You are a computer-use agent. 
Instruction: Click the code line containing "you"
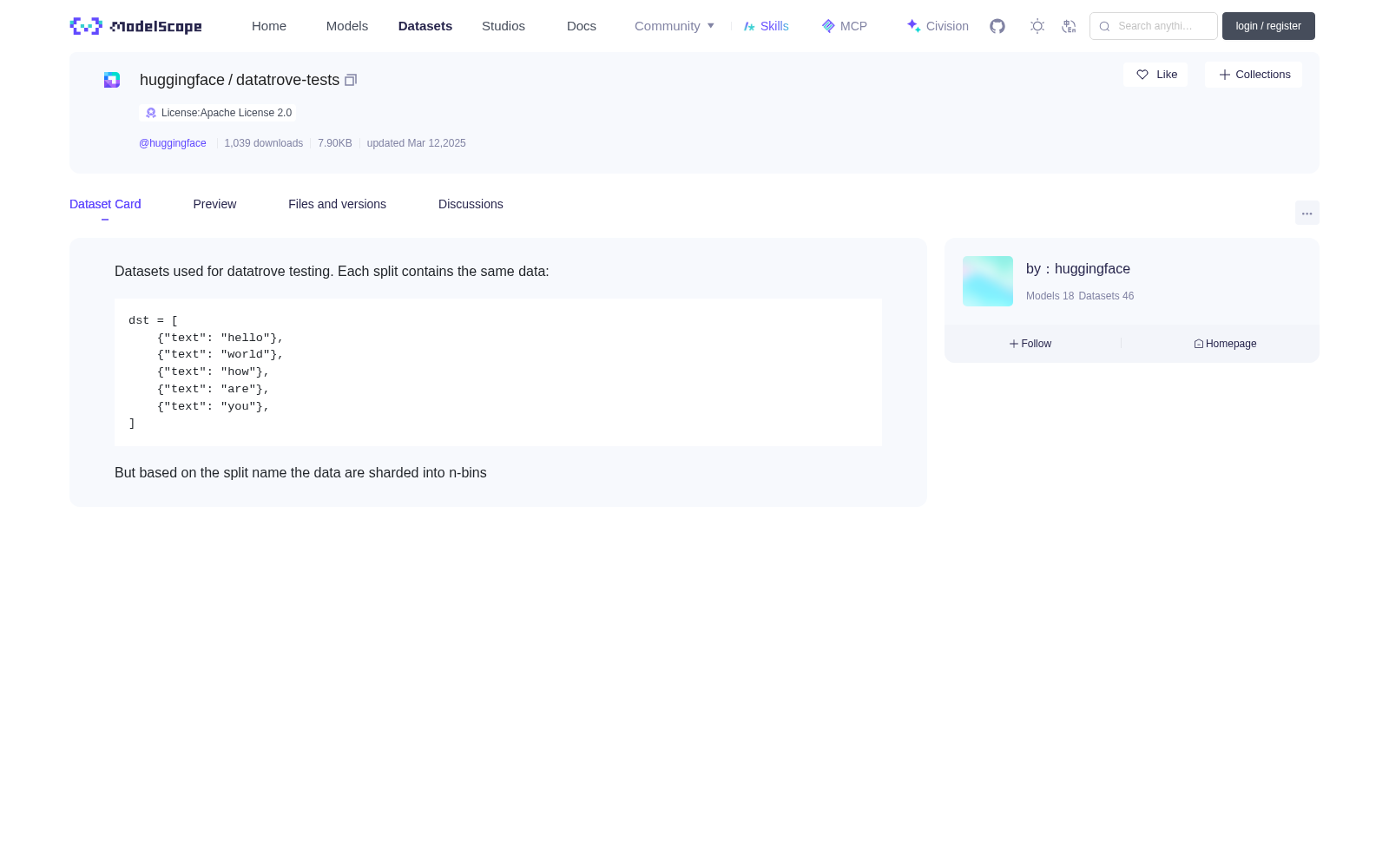point(214,406)
